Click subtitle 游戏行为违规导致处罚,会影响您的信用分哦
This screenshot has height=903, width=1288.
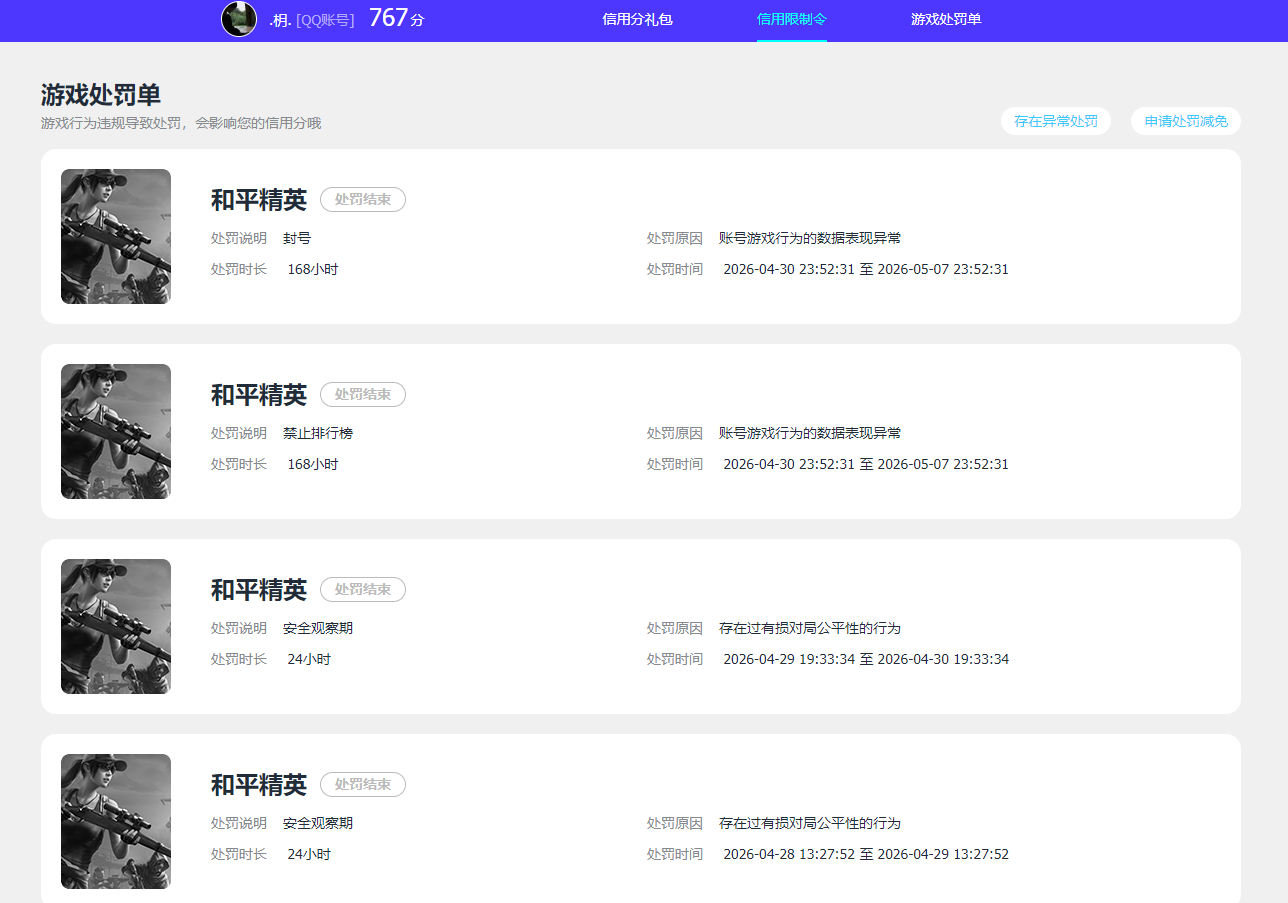click(181, 123)
